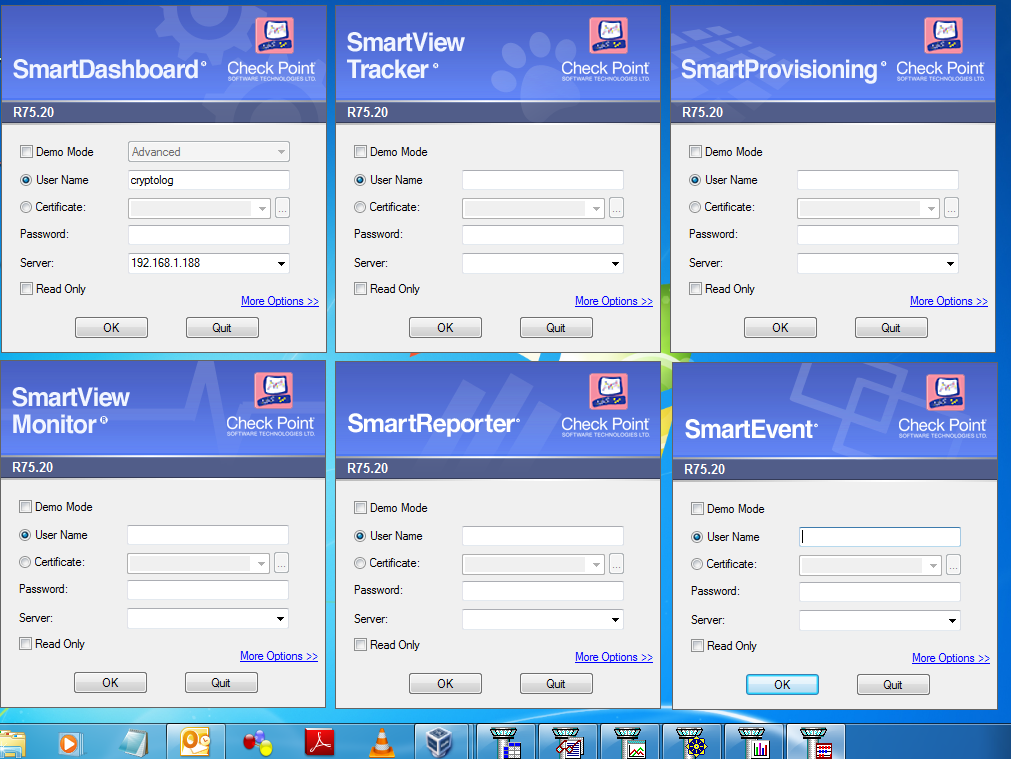Focus the User Name field in SmartView Tracker
The width and height of the screenshot is (1011, 759).
(543, 180)
